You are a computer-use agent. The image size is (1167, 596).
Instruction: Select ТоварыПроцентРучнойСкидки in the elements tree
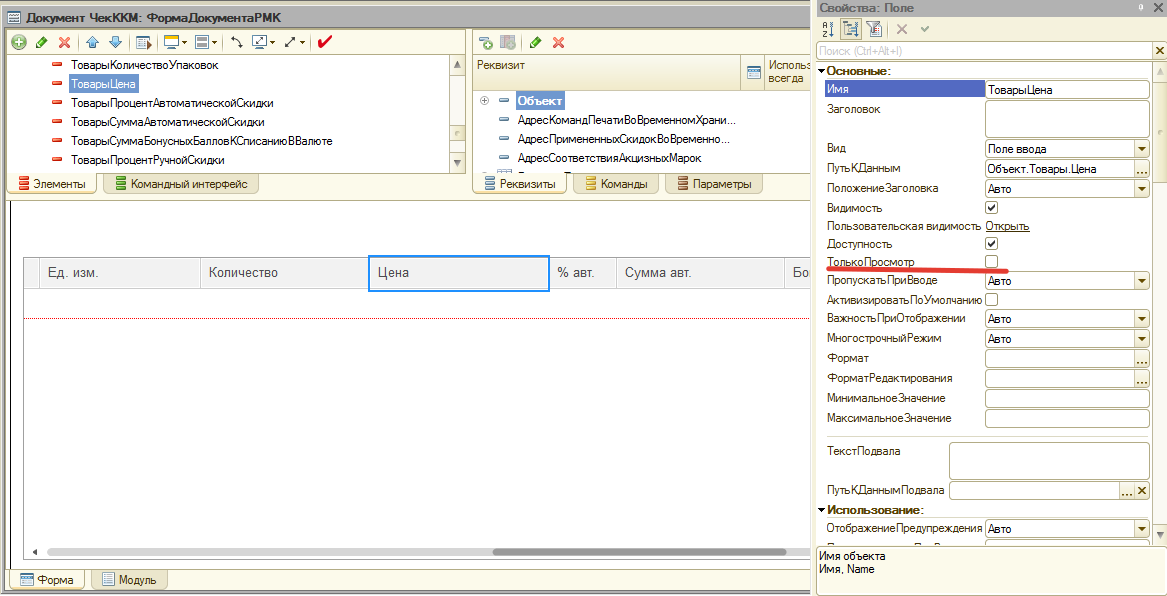148,159
